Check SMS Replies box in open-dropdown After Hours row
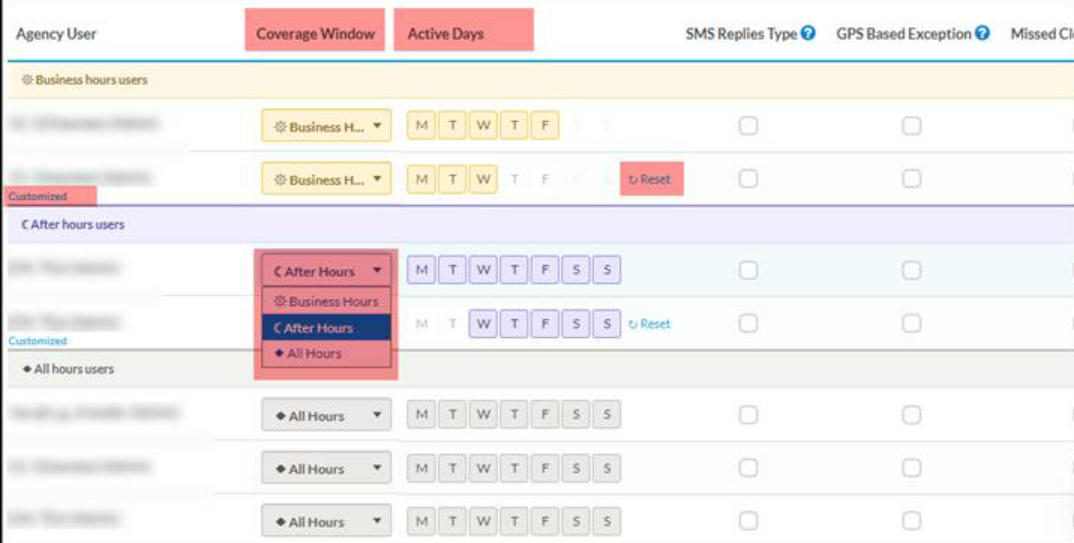 pyautogui.click(x=748, y=270)
